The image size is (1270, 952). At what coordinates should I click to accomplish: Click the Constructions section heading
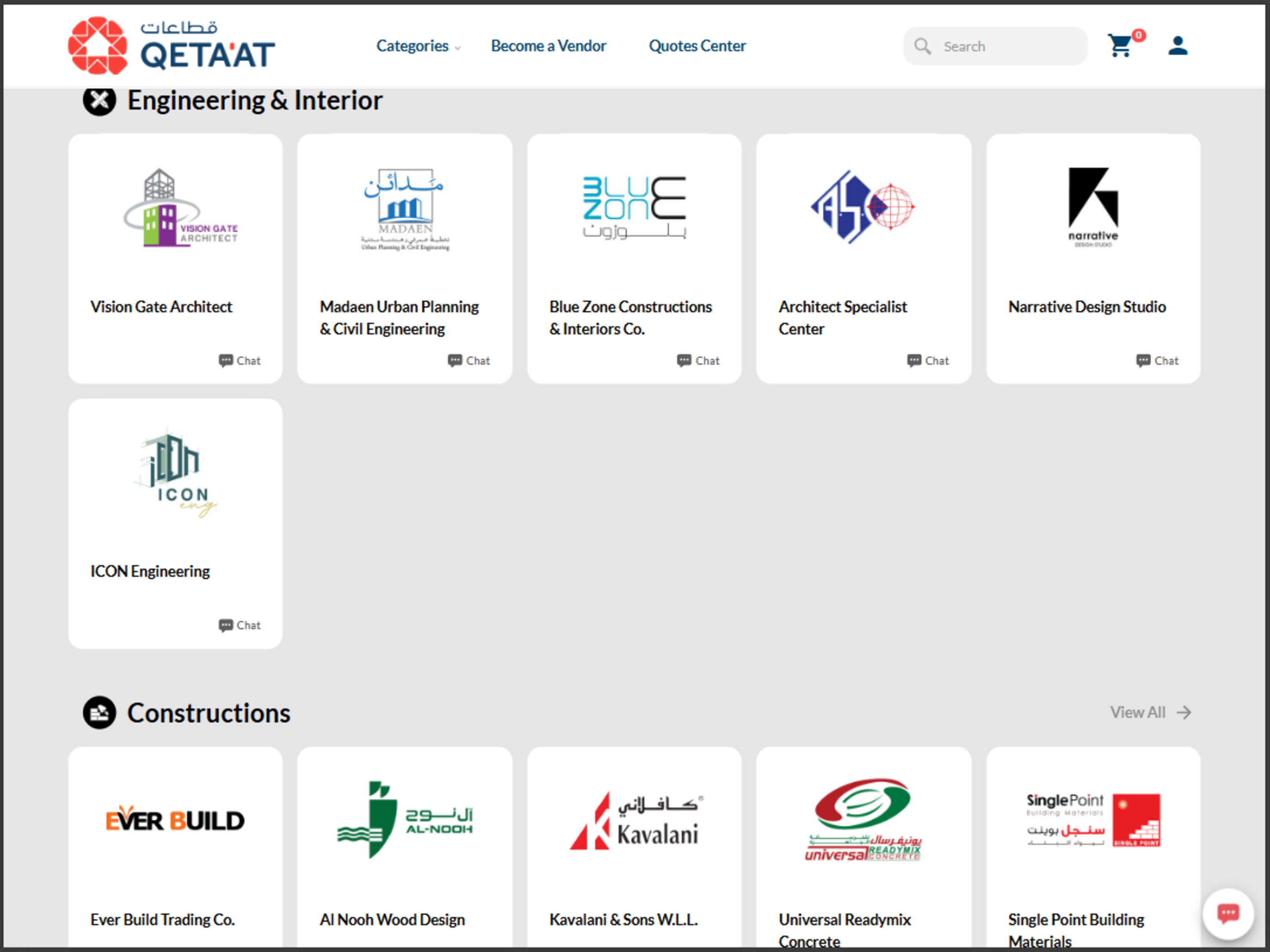(209, 713)
